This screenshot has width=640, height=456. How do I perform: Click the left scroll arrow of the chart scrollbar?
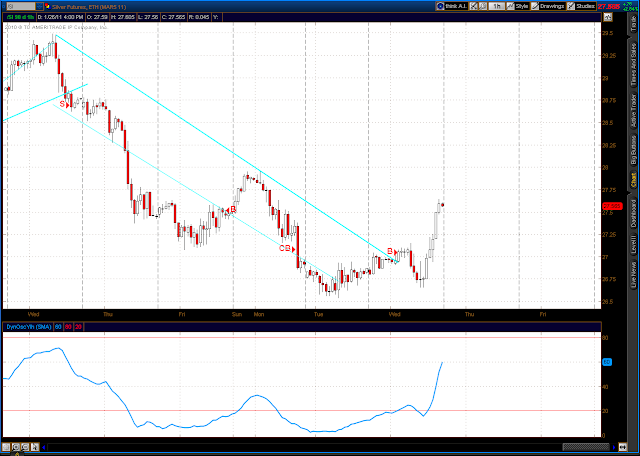tap(44, 447)
